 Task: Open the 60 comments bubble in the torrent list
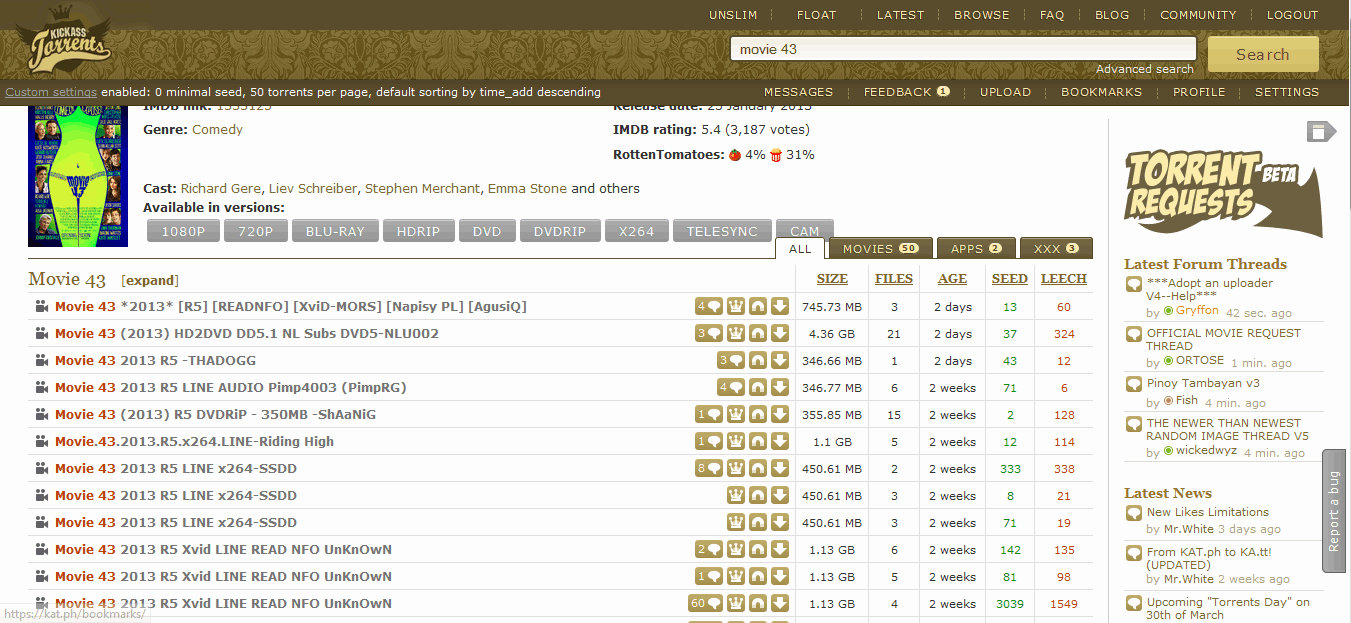(x=706, y=603)
